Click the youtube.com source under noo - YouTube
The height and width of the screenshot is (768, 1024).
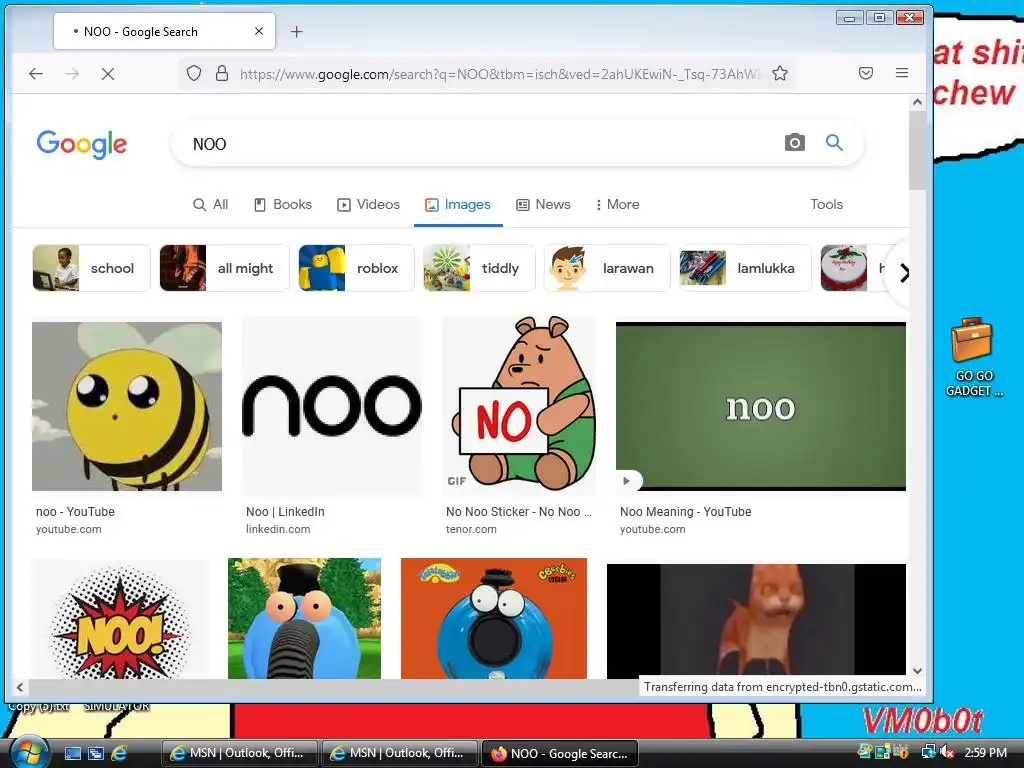69,529
